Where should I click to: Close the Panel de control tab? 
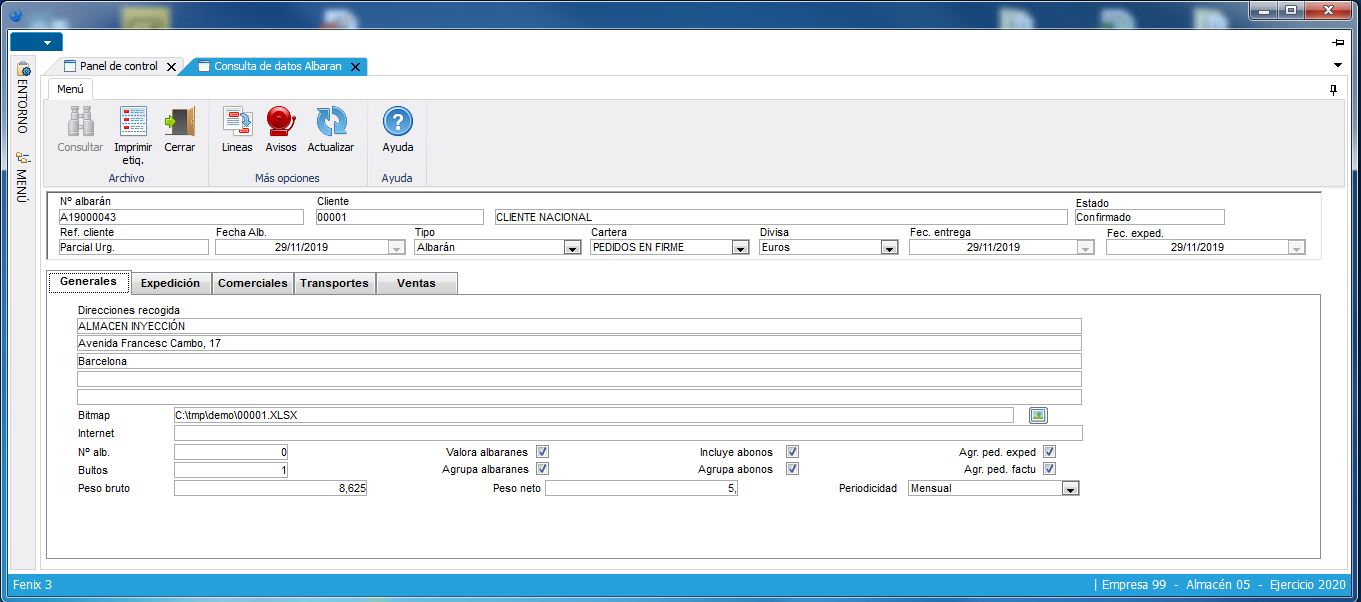point(171,67)
